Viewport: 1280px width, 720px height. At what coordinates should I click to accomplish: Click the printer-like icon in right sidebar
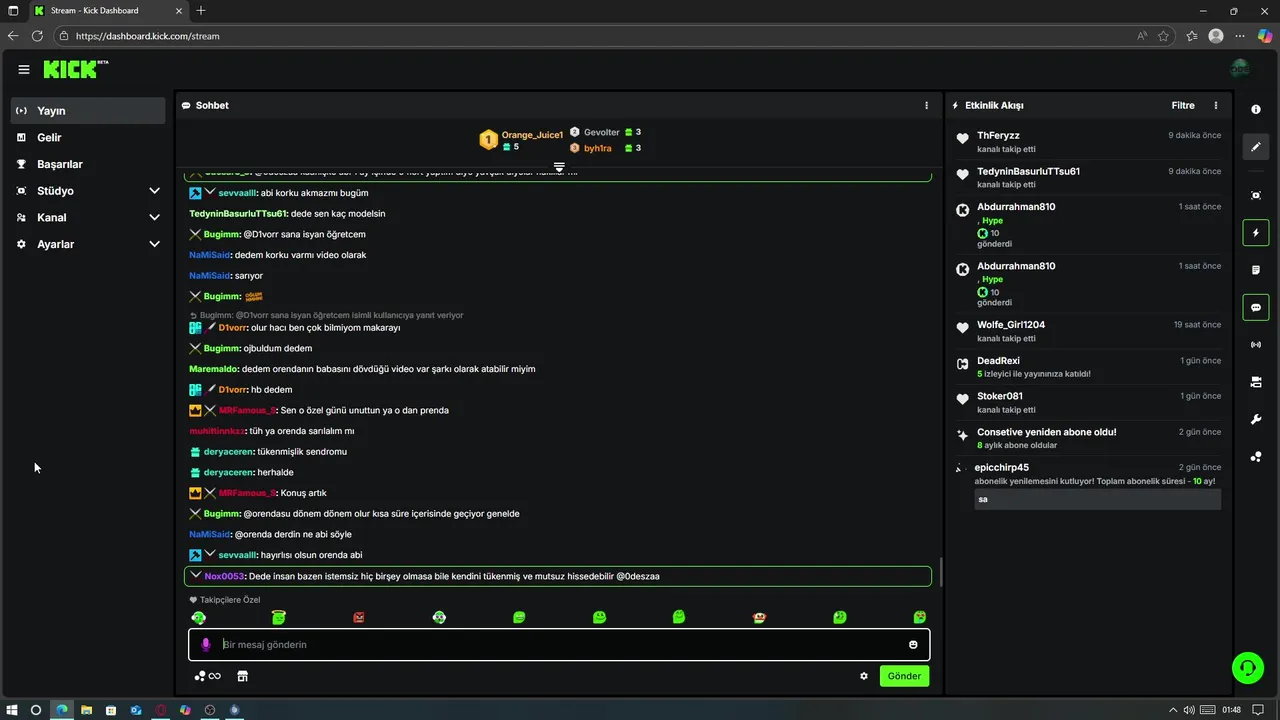(1256, 382)
